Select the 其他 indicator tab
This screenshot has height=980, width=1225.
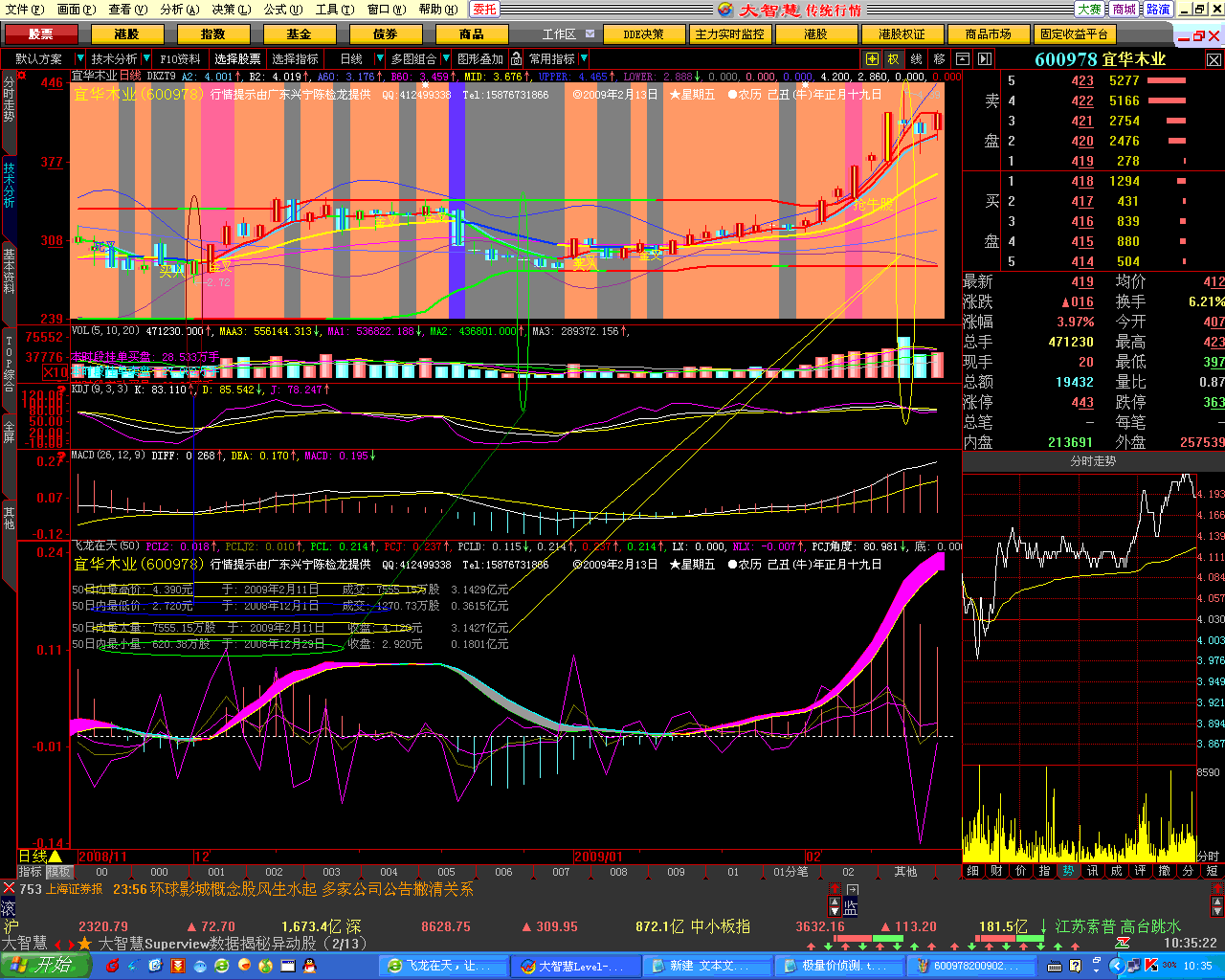click(905, 872)
